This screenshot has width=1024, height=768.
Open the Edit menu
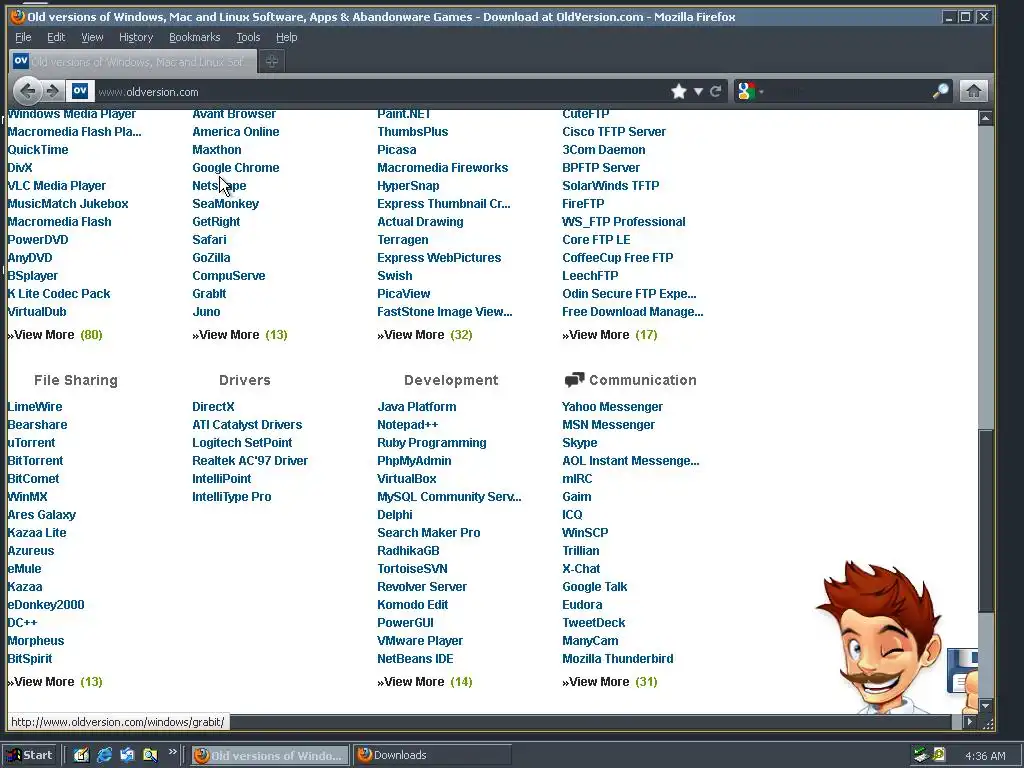56,37
